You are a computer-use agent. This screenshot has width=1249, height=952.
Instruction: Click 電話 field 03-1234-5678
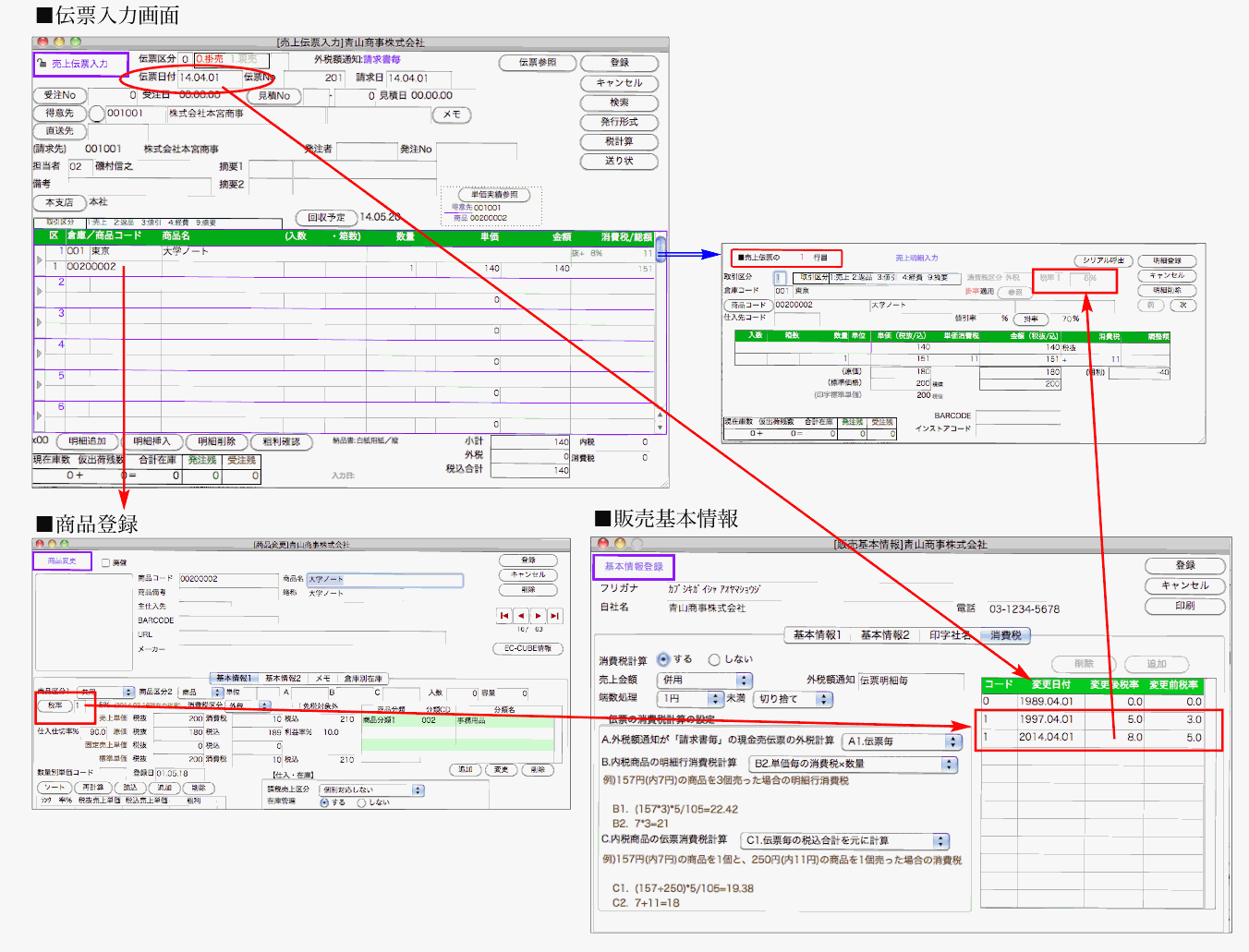point(1025,609)
